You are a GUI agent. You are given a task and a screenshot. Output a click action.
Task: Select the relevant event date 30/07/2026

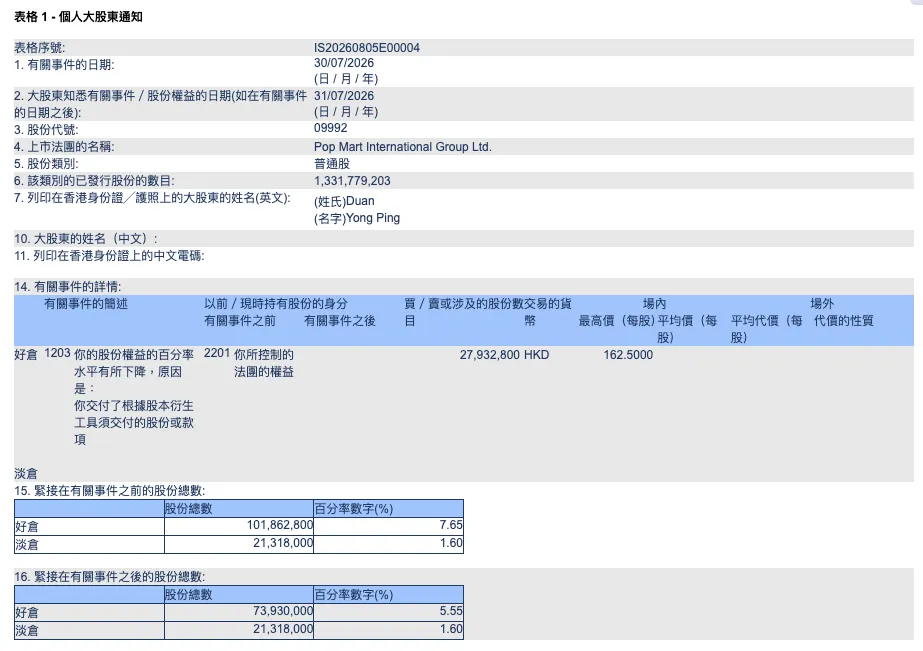coord(344,63)
